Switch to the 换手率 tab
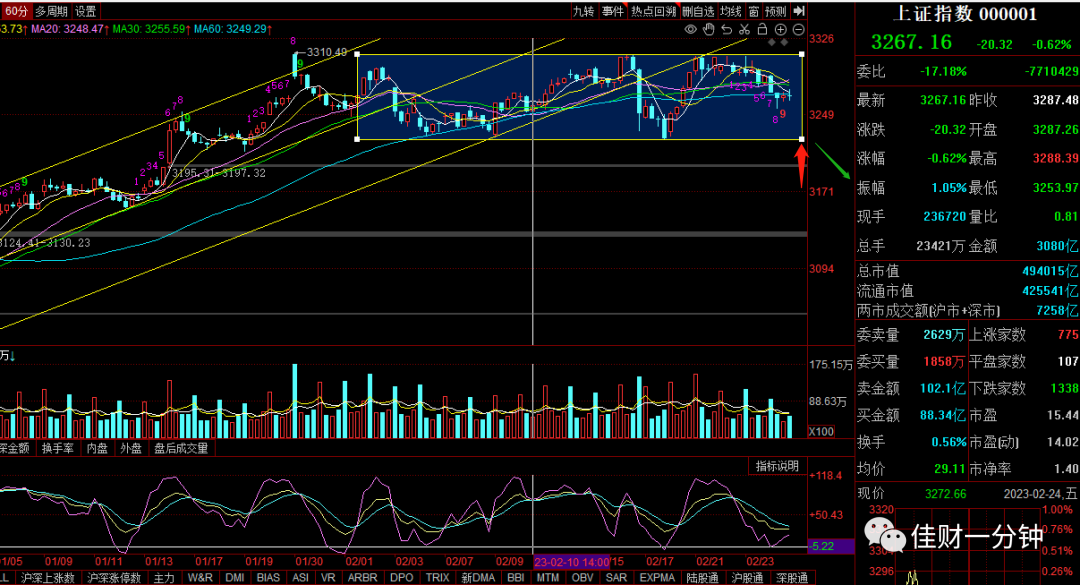Screen dimensions: 1080x585 [57, 448]
